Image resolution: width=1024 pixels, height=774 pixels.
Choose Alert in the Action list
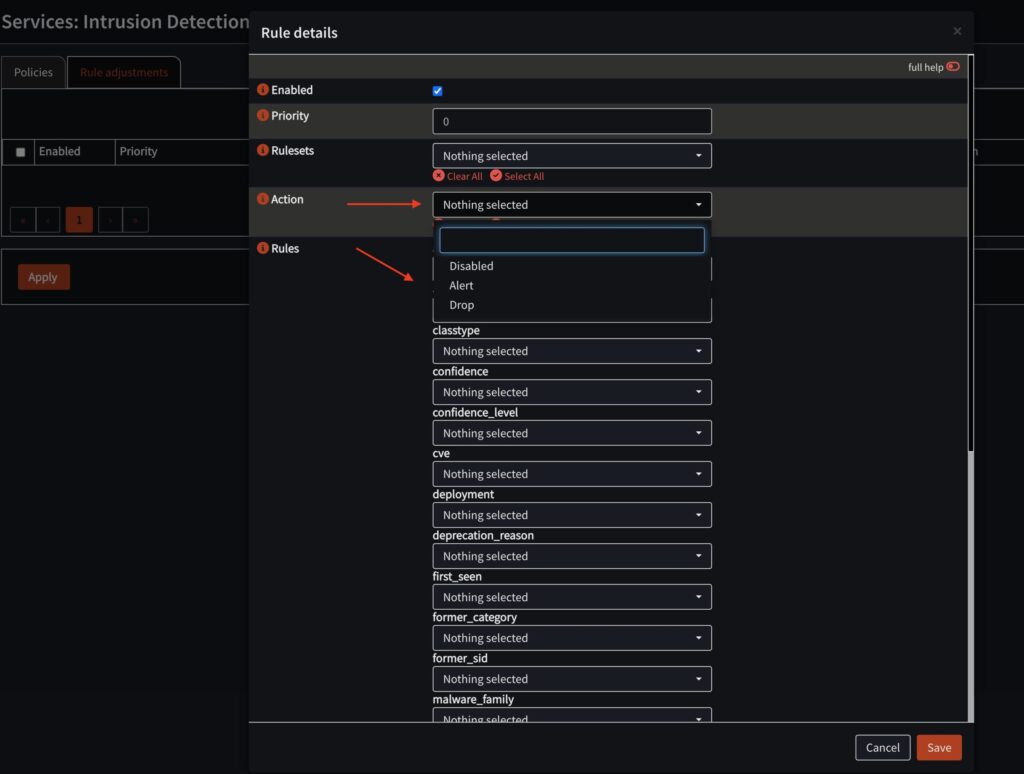(x=571, y=285)
